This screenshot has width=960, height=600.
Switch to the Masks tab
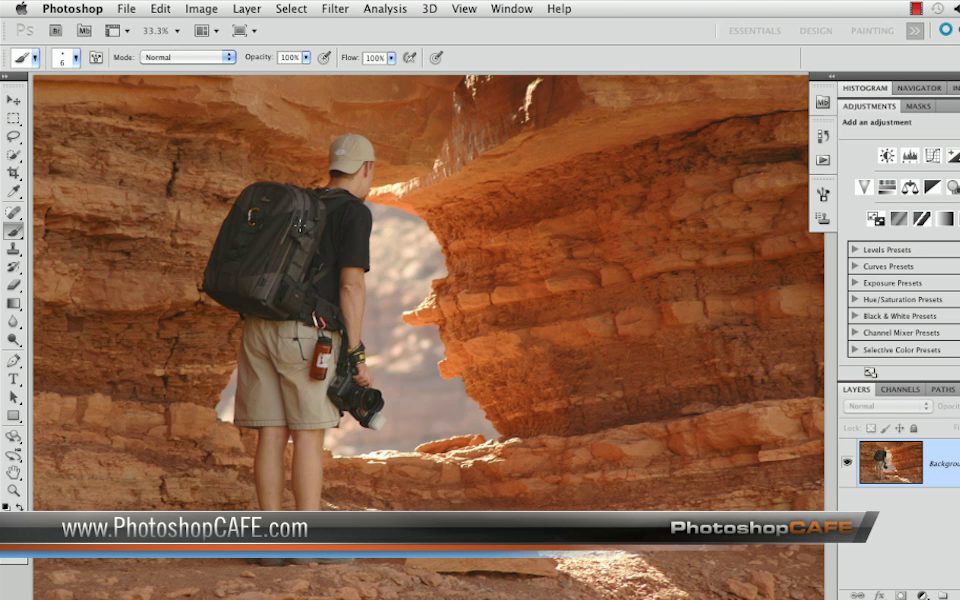tap(918, 106)
